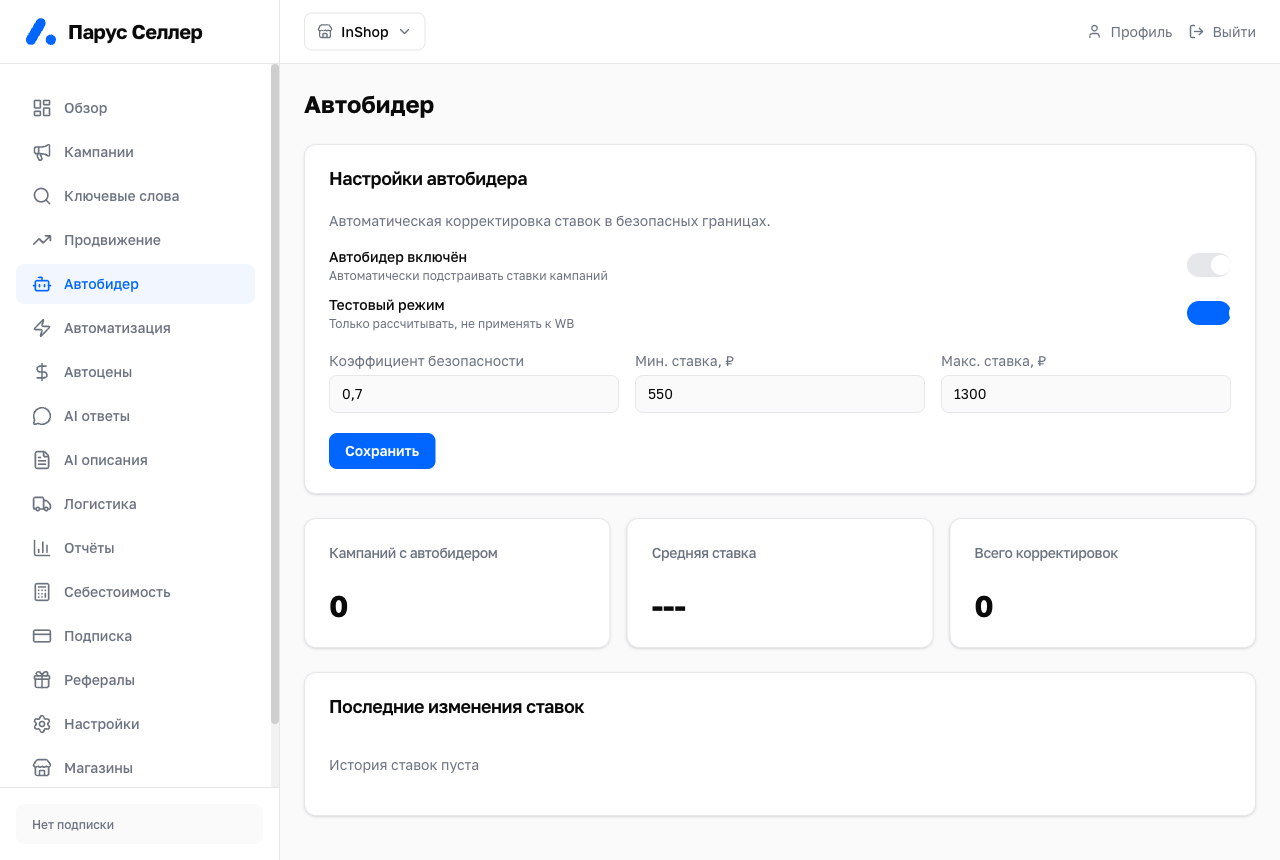Click the Автоматизация lightning bolt icon

point(42,328)
